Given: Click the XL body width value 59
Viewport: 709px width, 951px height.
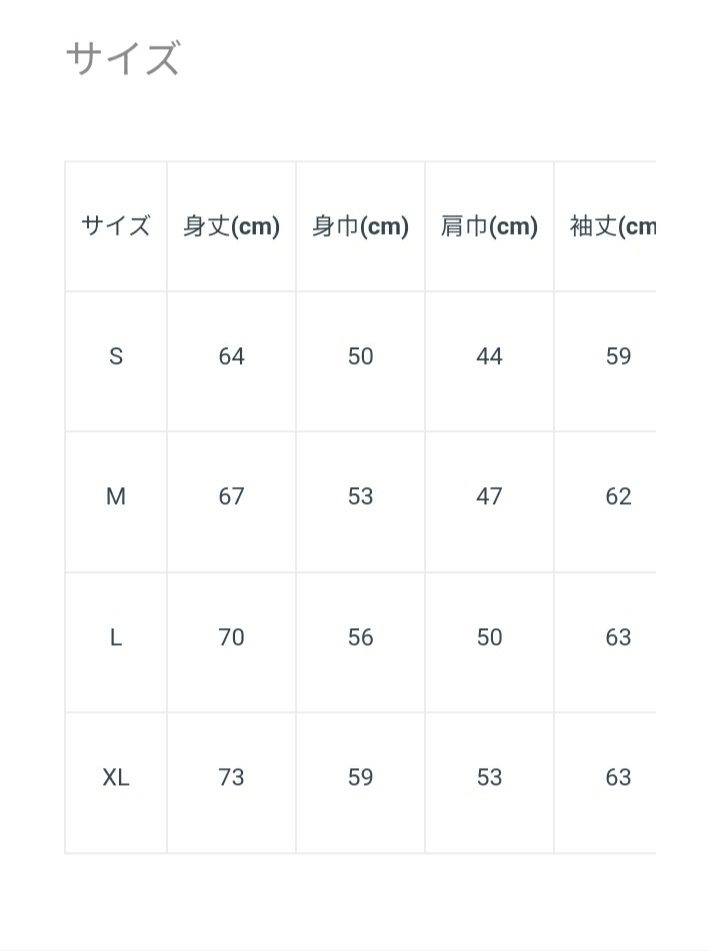Looking at the screenshot, I should click(360, 777).
